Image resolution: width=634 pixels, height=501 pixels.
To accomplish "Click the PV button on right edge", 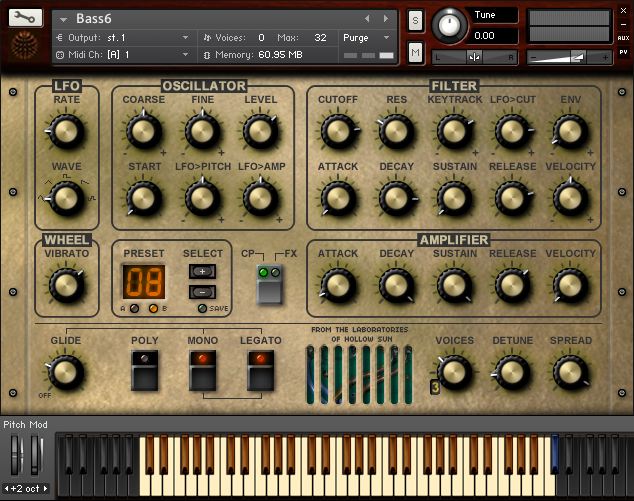I will (624, 51).
